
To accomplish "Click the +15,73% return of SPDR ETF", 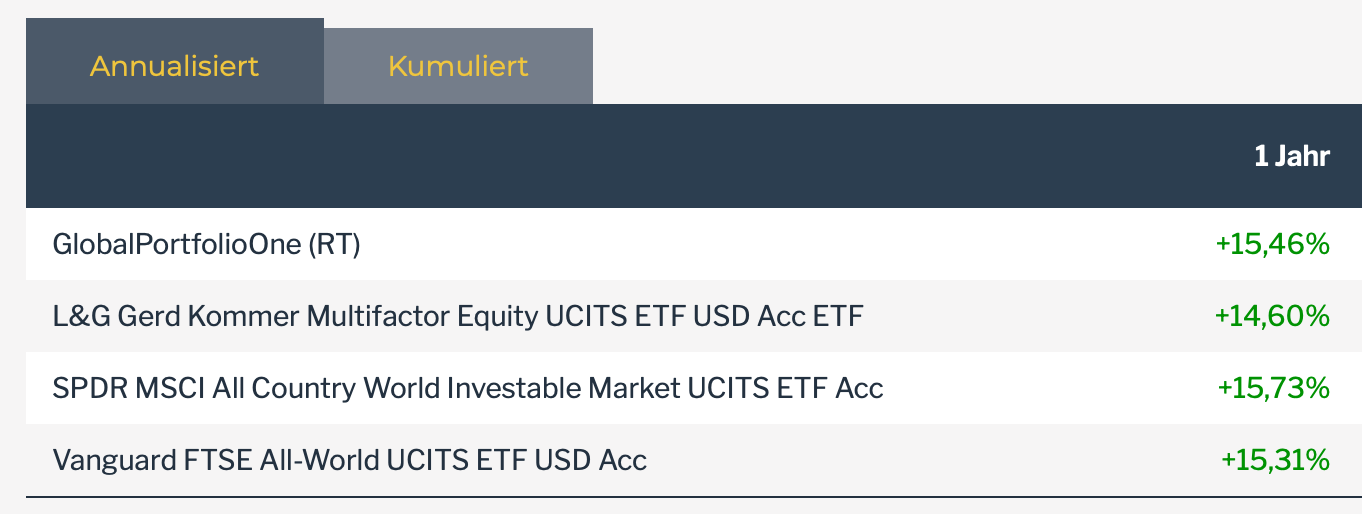I will pyautogui.click(x=1273, y=388).
